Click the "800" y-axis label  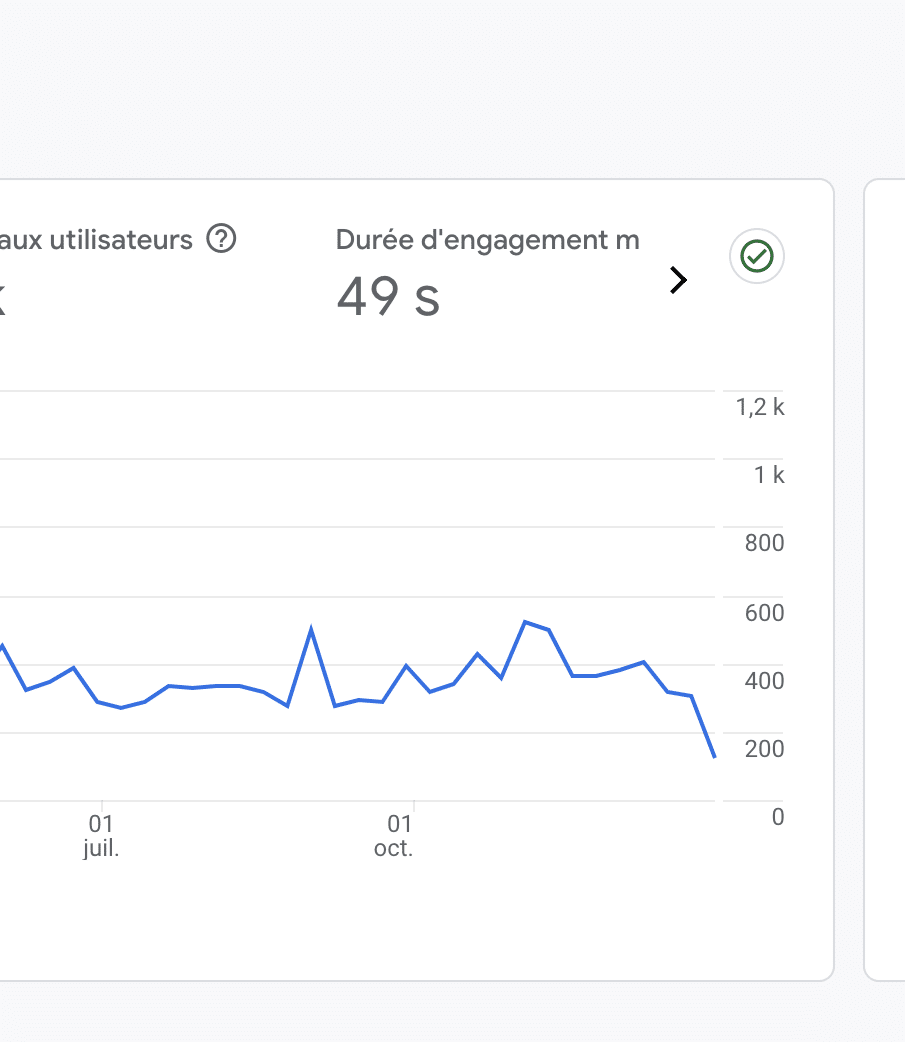pyautogui.click(x=764, y=544)
